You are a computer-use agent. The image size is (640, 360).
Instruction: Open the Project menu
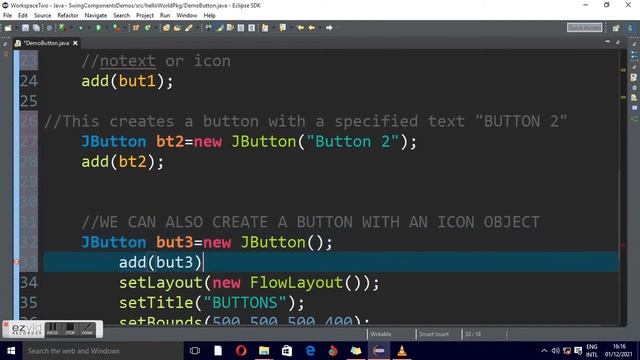(x=145, y=16)
